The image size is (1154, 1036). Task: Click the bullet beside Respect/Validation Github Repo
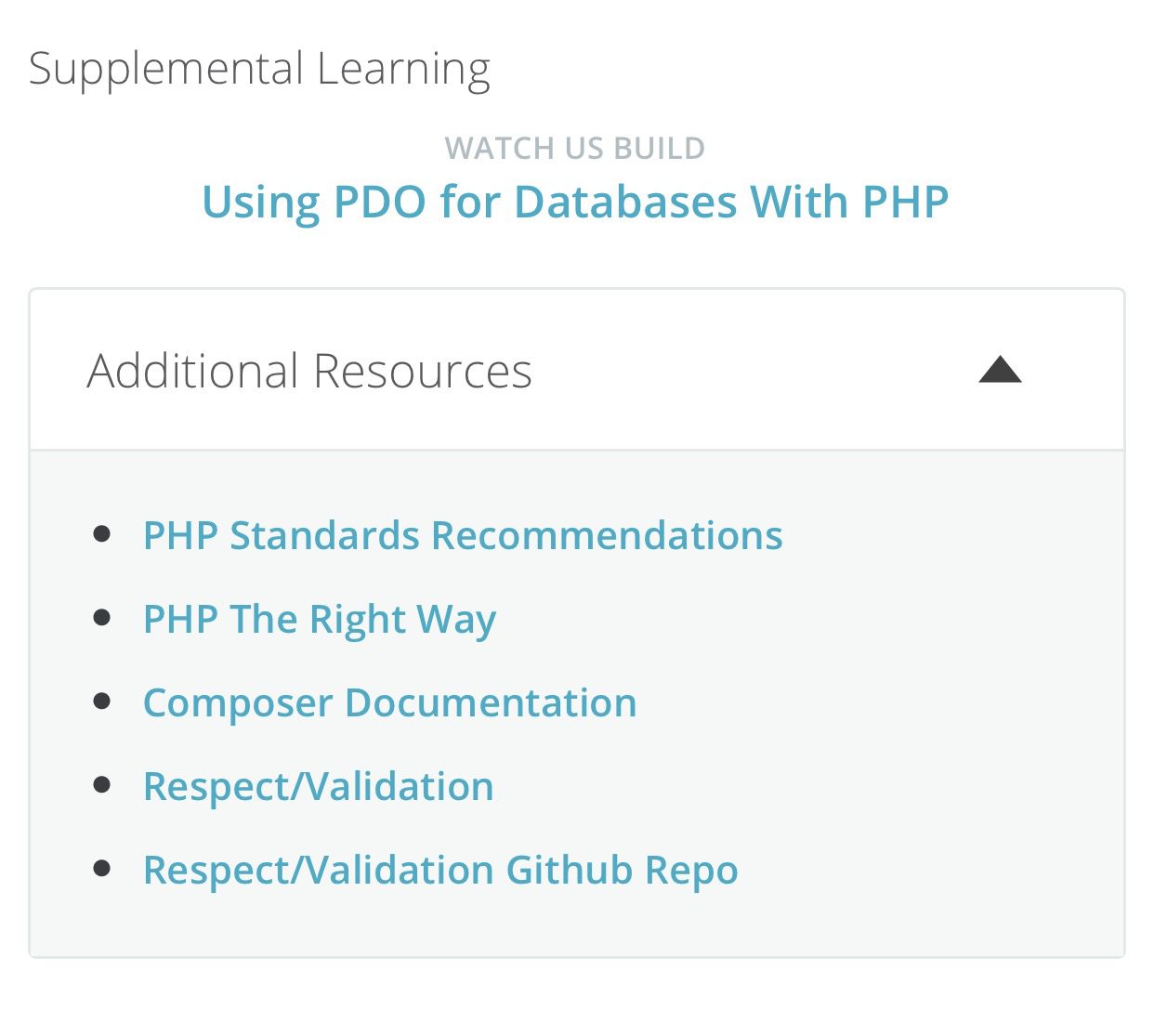click(105, 870)
